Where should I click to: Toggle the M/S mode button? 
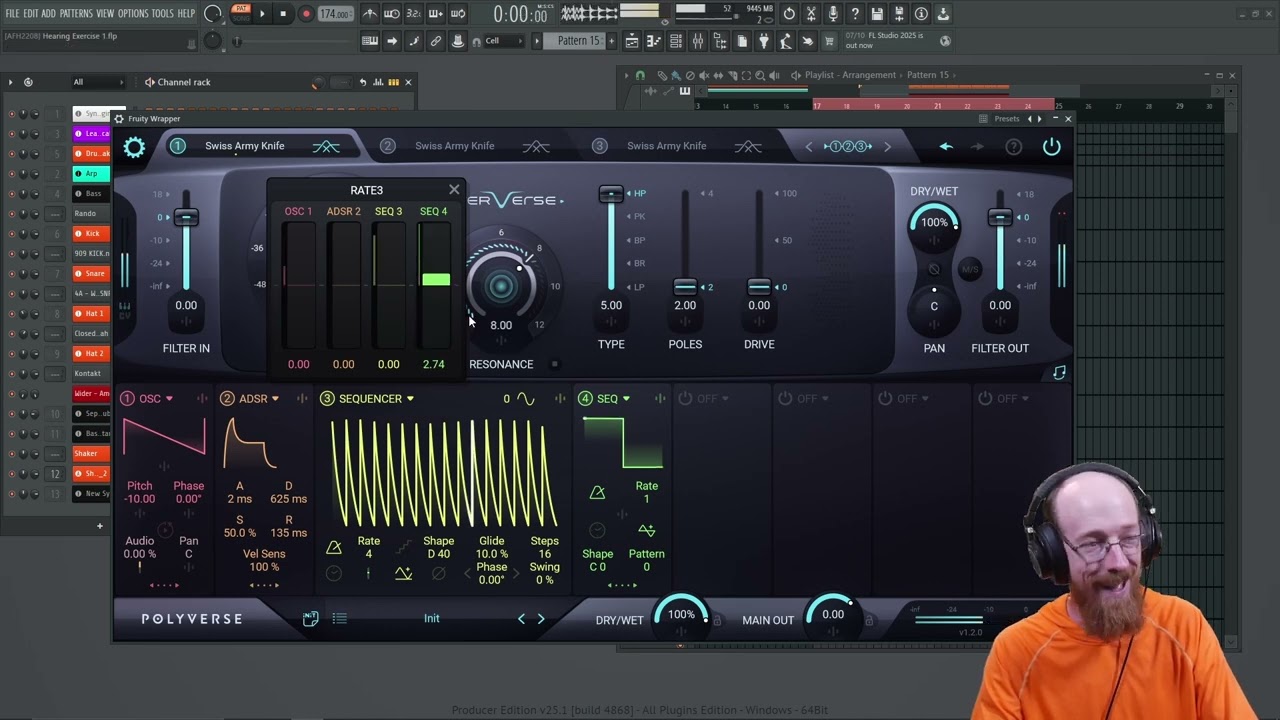(970, 268)
